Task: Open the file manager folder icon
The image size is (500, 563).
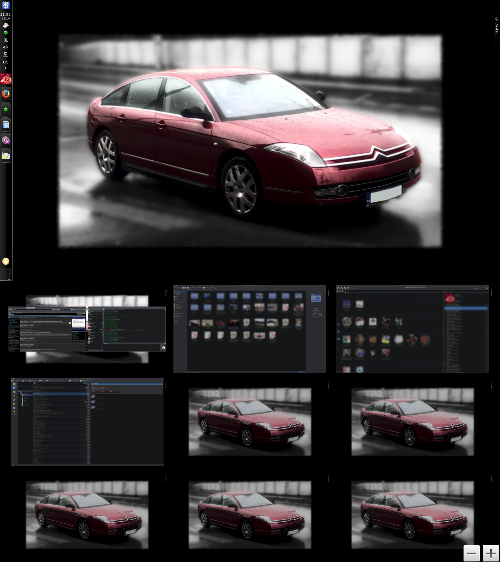Action: 5,155
